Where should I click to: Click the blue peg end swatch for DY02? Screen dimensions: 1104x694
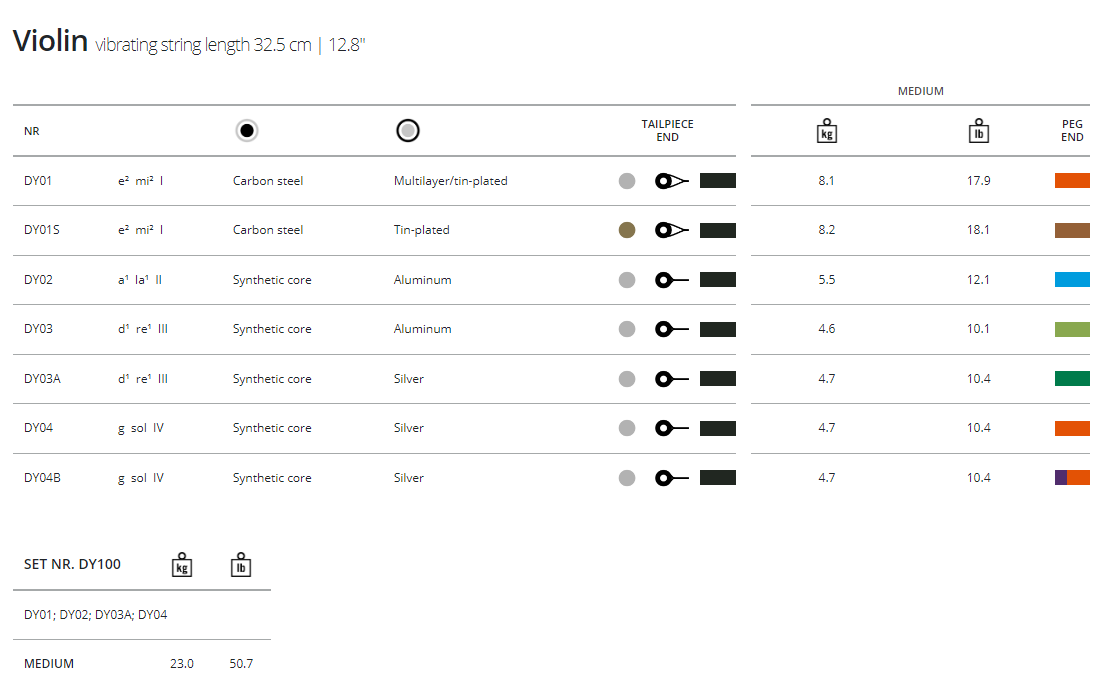(1072, 280)
